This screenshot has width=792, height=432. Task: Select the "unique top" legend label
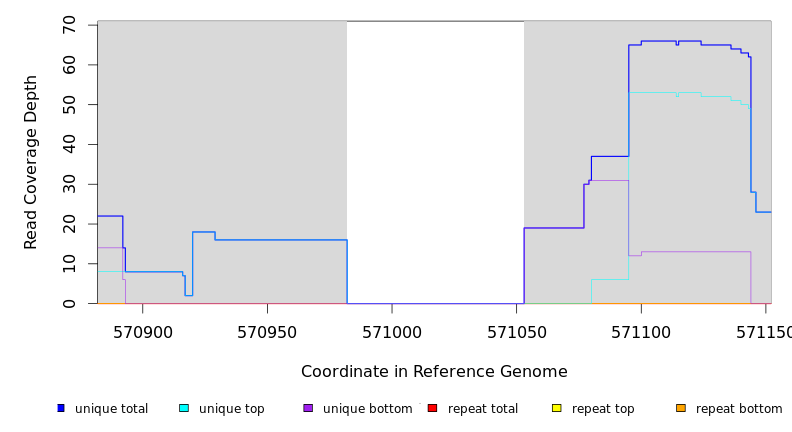pyautogui.click(x=232, y=409)
